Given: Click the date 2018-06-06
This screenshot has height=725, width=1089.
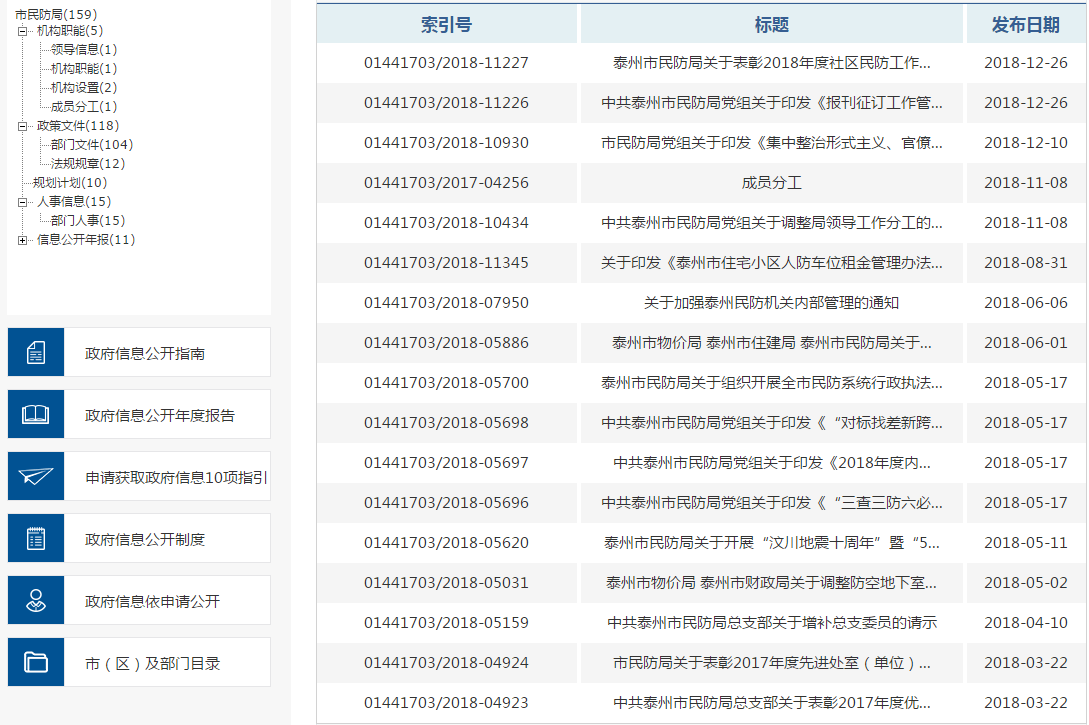Looking at the screenshot, I should [1026, 303].
